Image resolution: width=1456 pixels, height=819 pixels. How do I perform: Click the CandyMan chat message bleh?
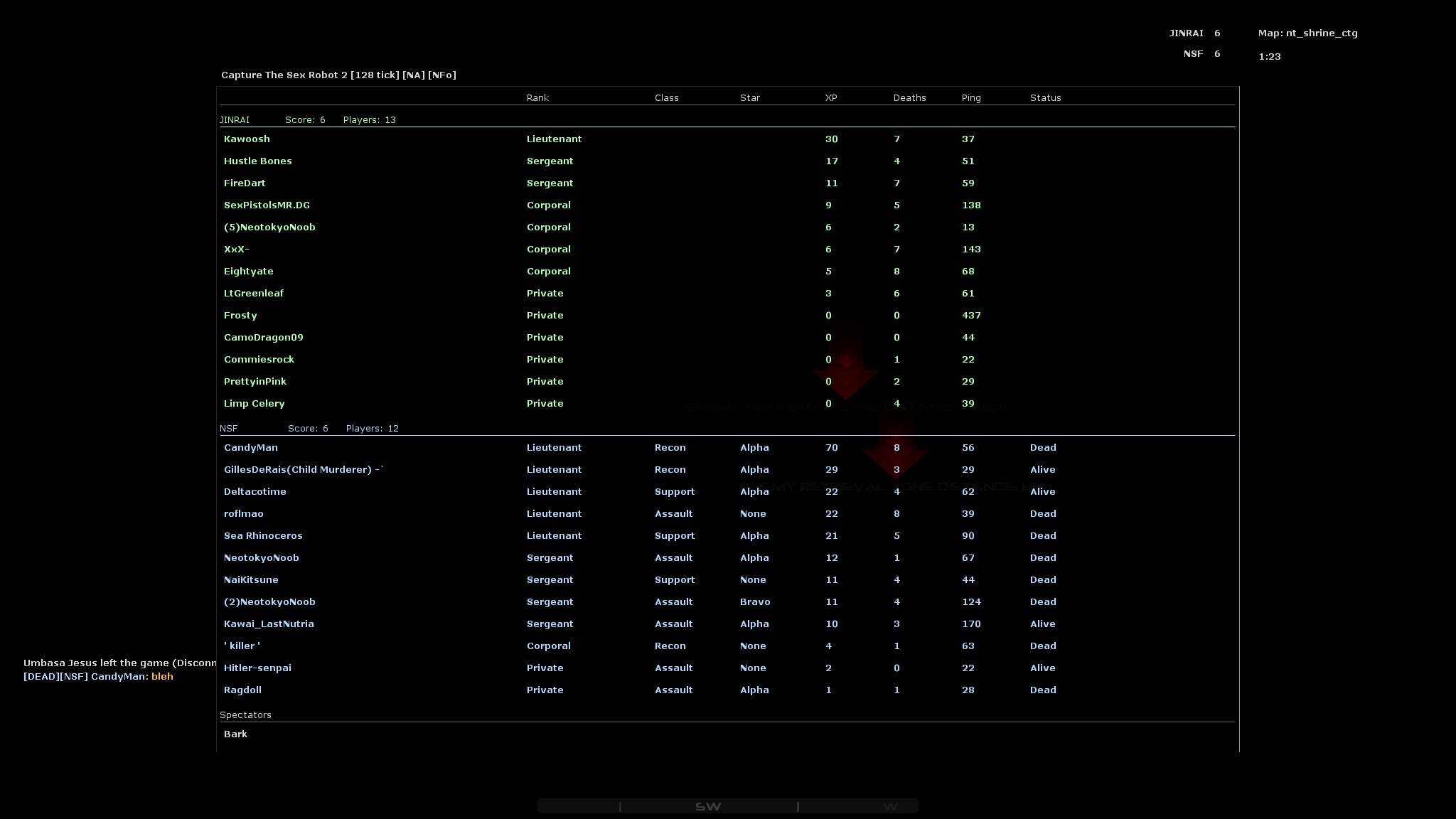point(162,677)
